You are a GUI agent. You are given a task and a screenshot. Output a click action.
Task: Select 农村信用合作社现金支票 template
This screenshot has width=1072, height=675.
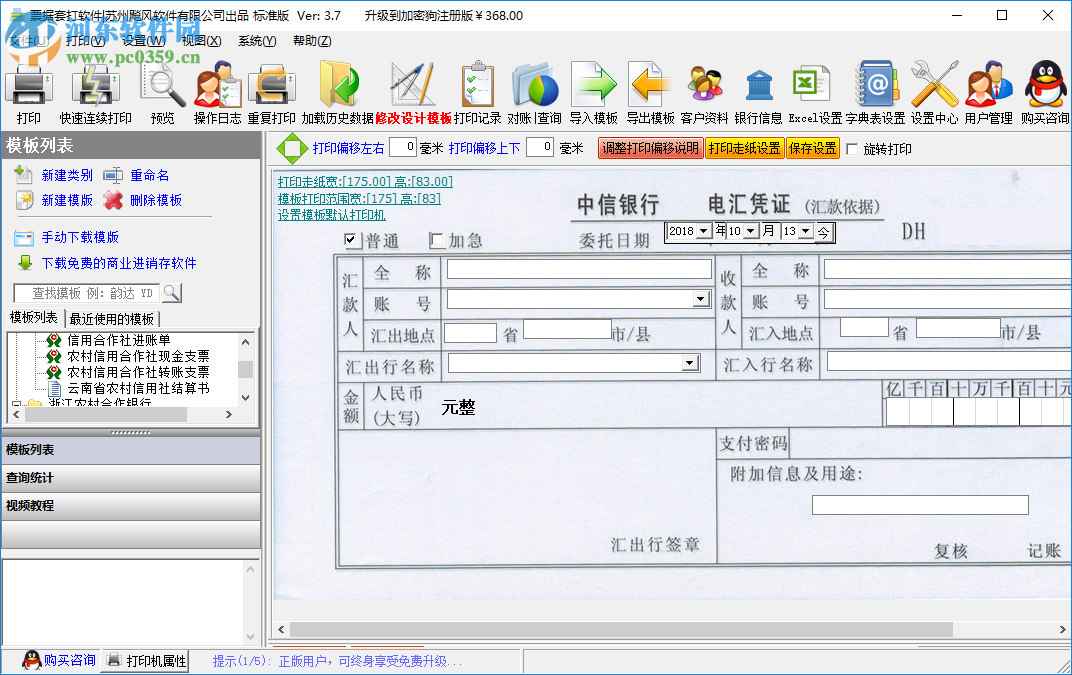tap(138, 356)
